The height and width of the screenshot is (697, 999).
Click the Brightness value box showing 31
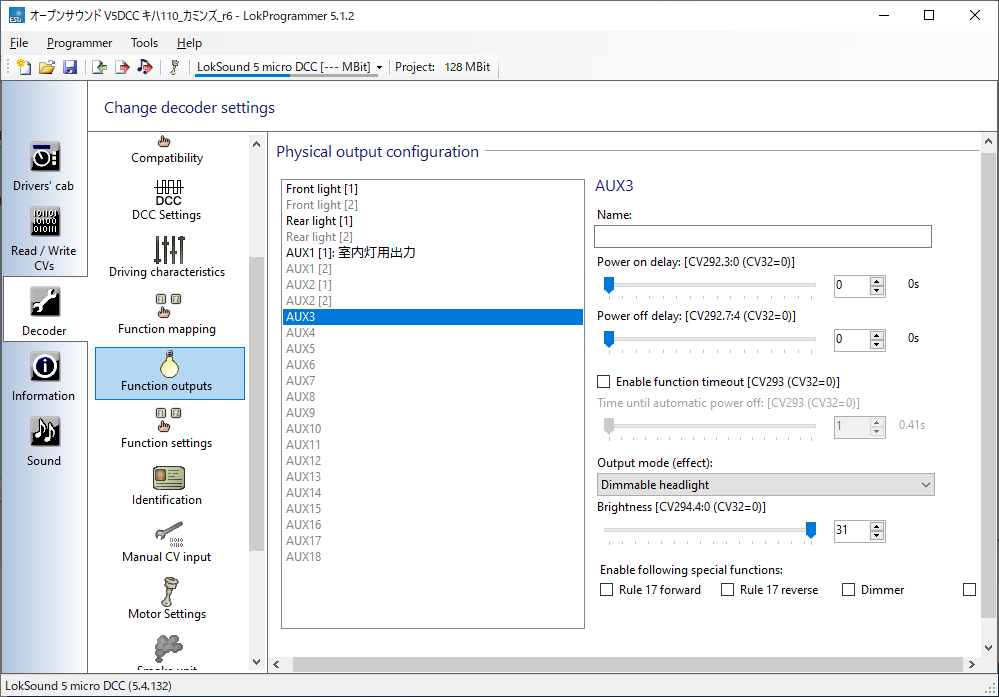point(852,530)
